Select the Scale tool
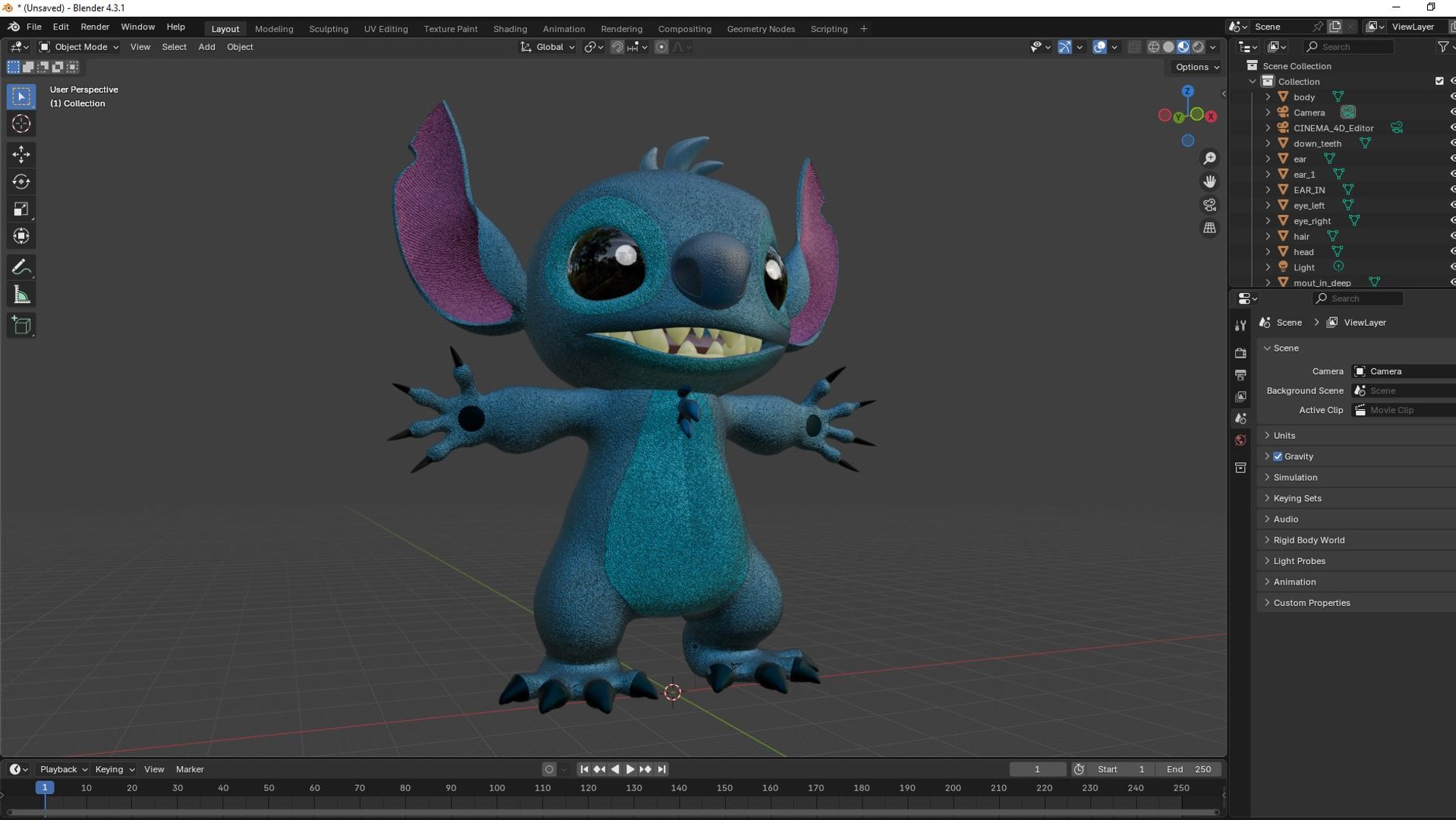Screen dimensions: 1456x820 tap(21, 209)
